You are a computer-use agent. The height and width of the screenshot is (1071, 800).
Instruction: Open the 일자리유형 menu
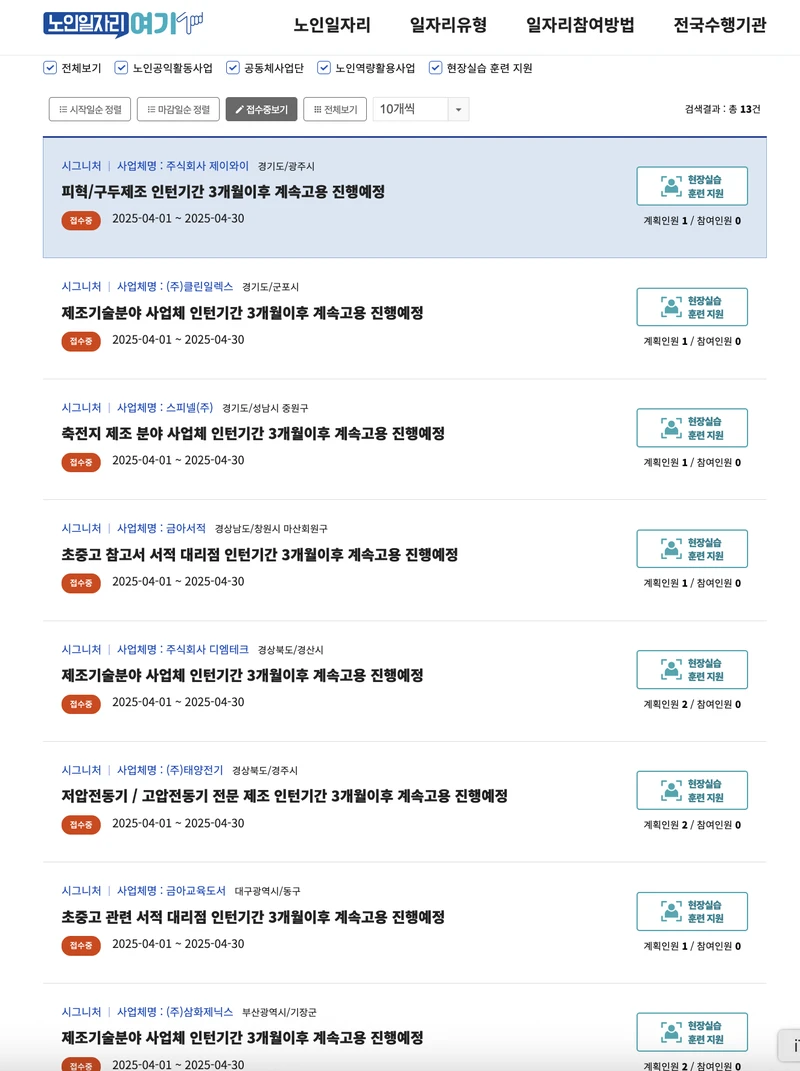click(x=441, y=25)
